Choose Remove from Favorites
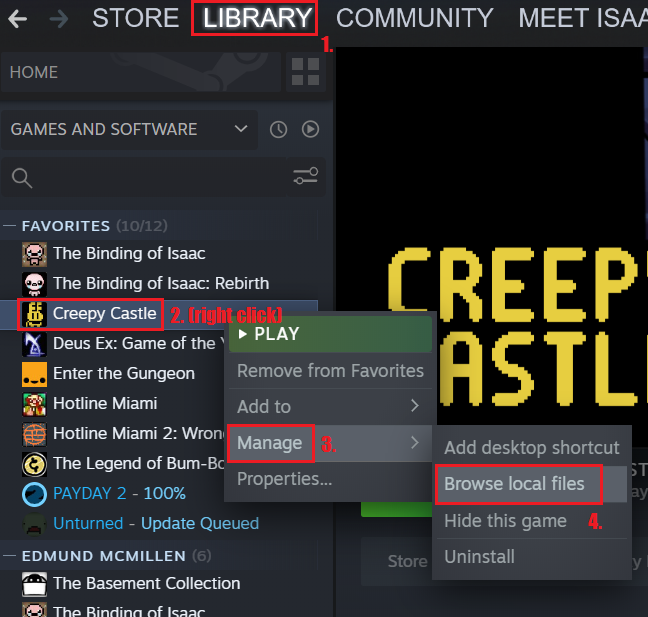Viewport: 648px width, 617px height. (x=330, y=371)
